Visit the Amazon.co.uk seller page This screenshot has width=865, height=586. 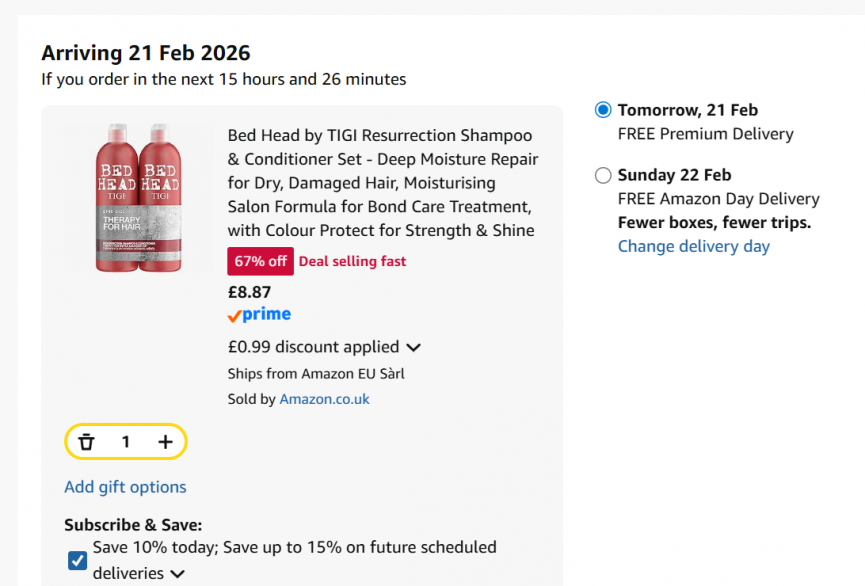point(324,398)
